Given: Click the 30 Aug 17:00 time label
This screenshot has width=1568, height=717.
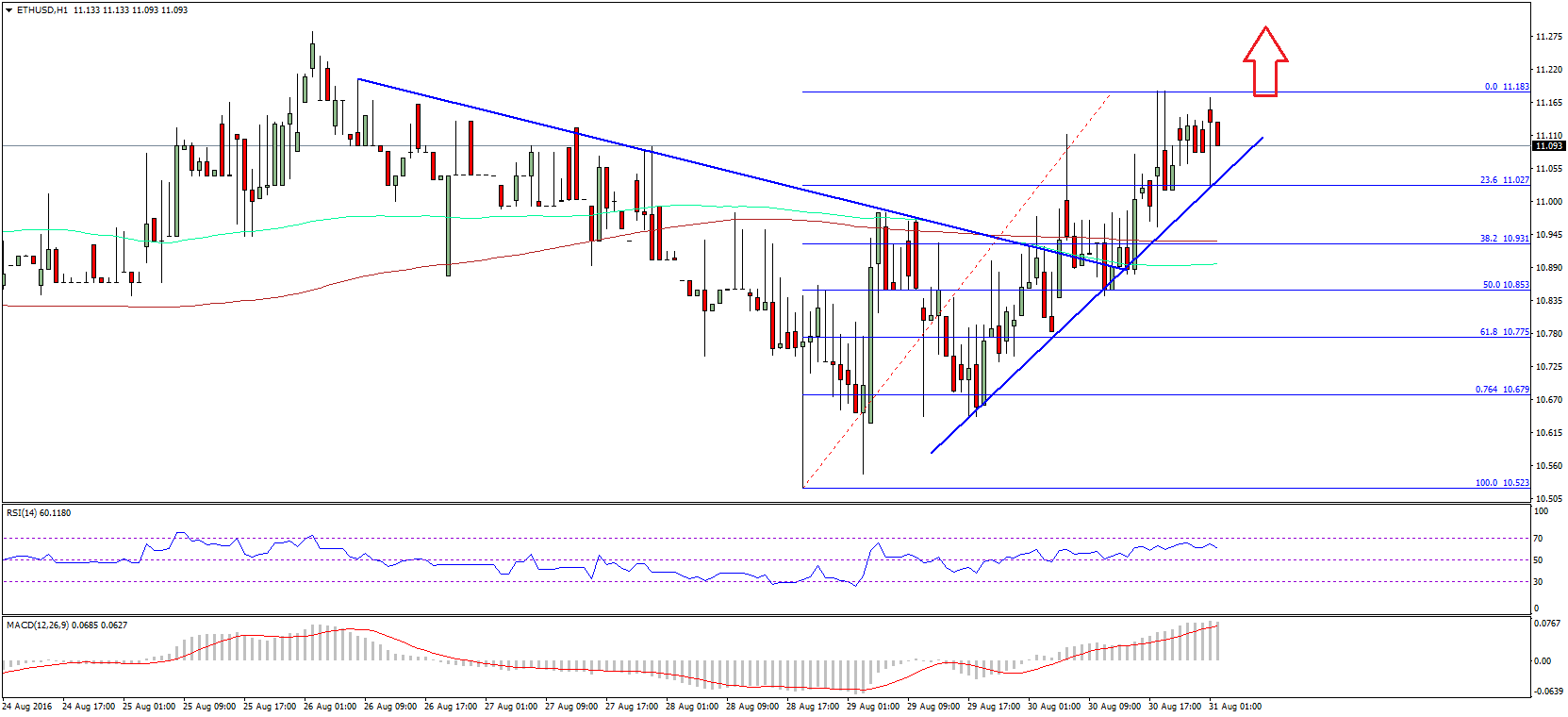Looking at the screenshot, I should click(1175, 707).
